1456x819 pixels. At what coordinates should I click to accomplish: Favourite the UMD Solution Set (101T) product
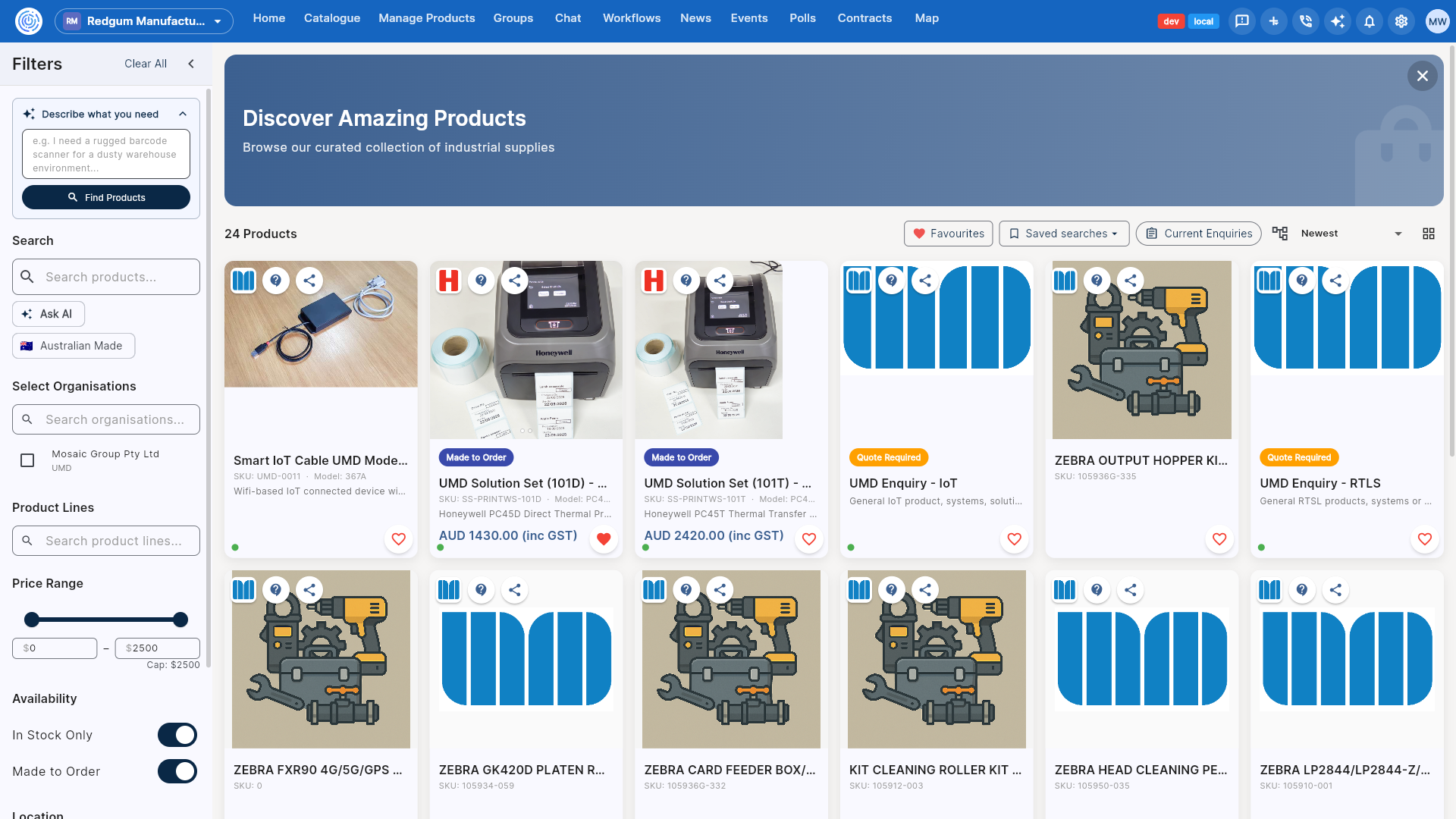coord(809,539)
